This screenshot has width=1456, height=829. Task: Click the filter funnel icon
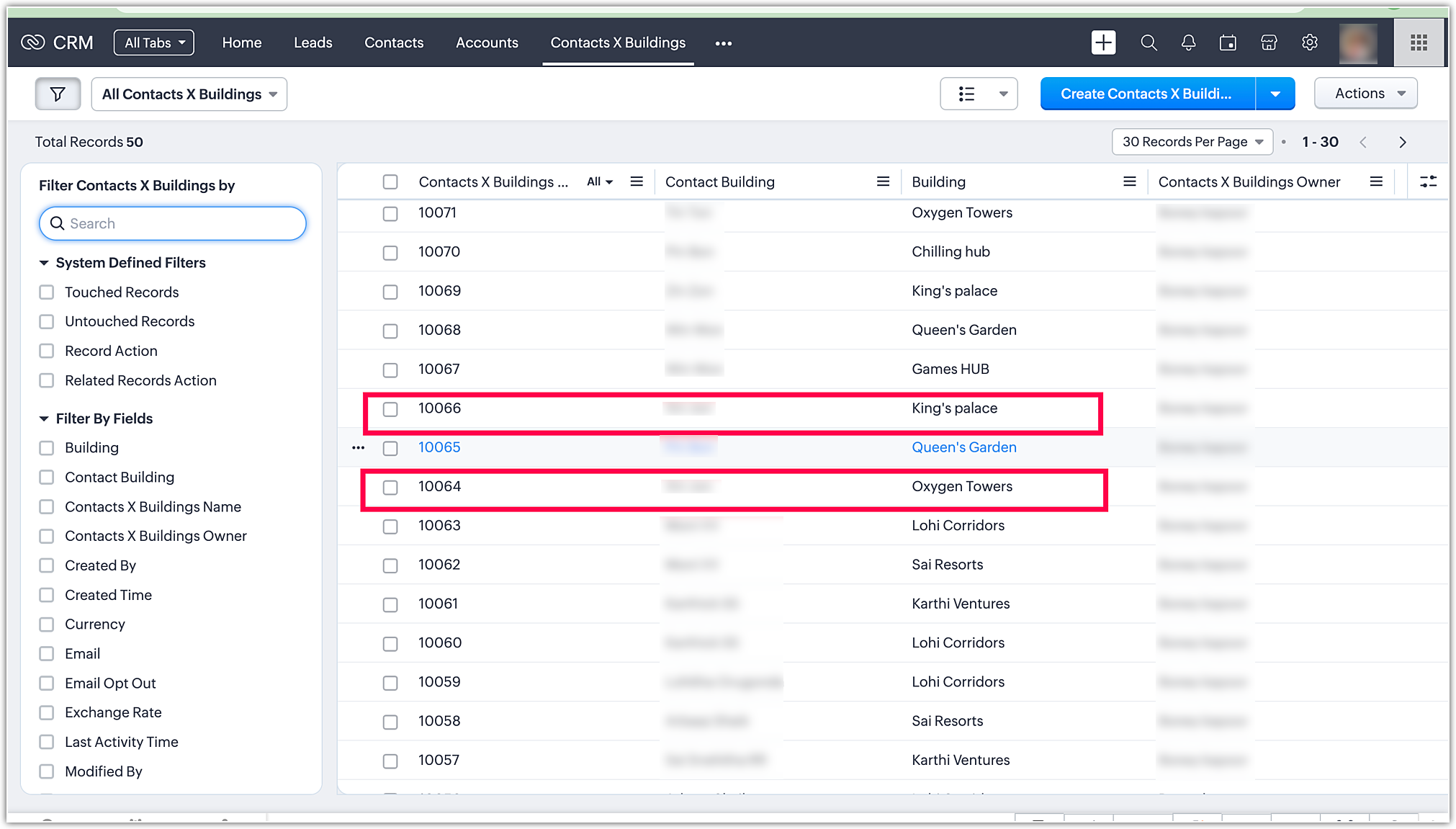point(58,94)
